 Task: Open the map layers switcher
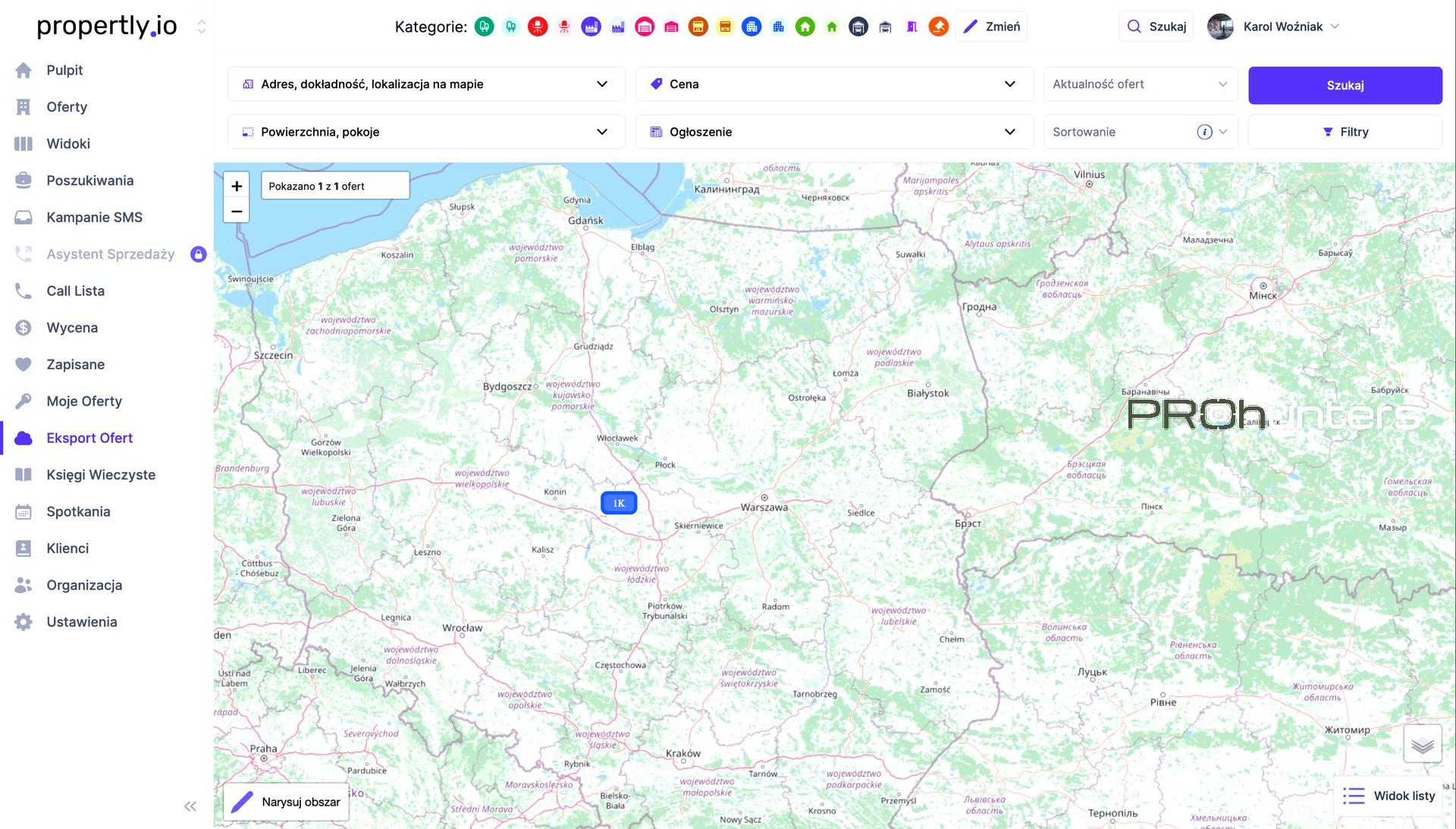(x=1422, y=744)
